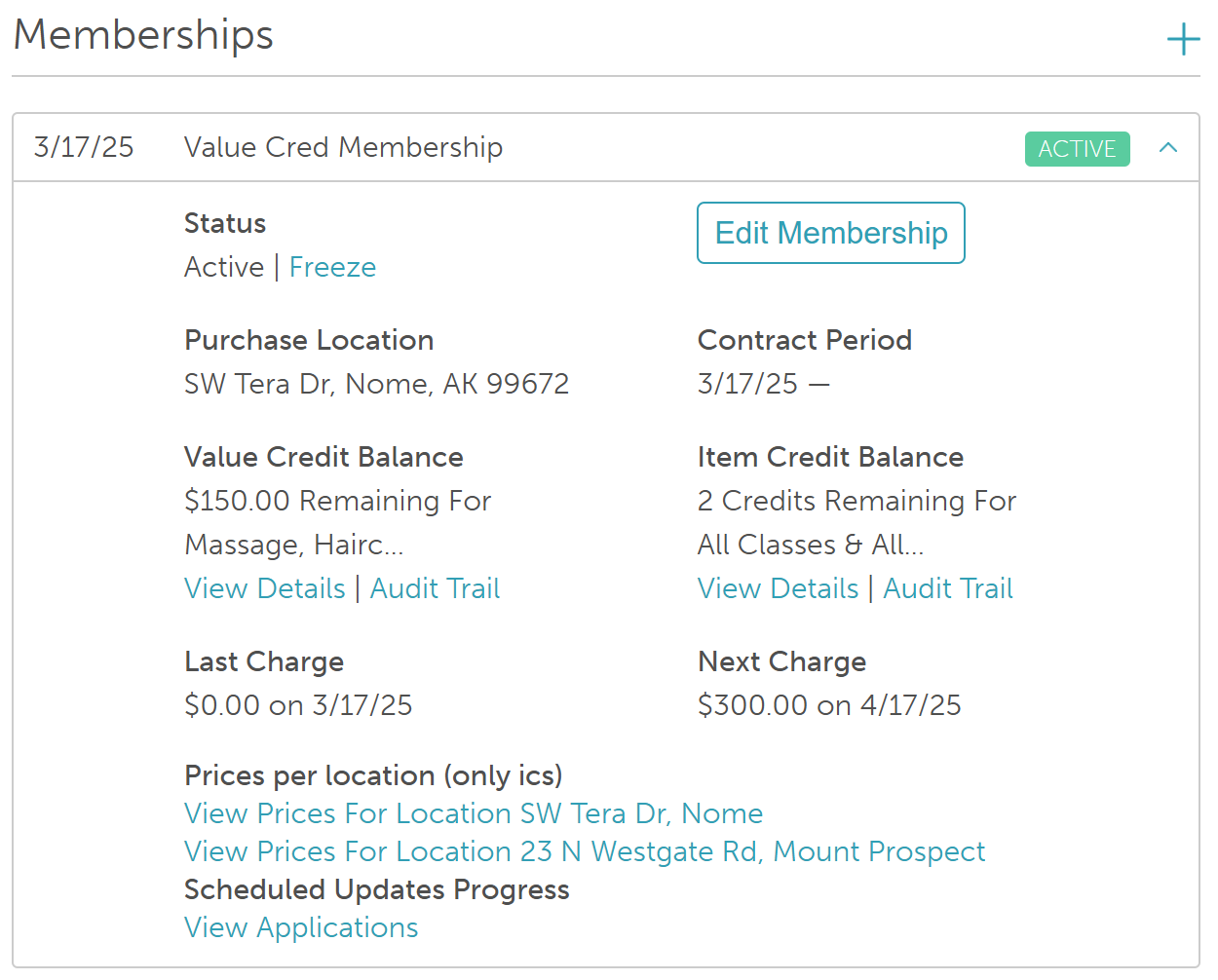Click the $0.00 on 3/17/25 last charge
This screenshot has width=1218, height=980.
click(x=298, y=705)
